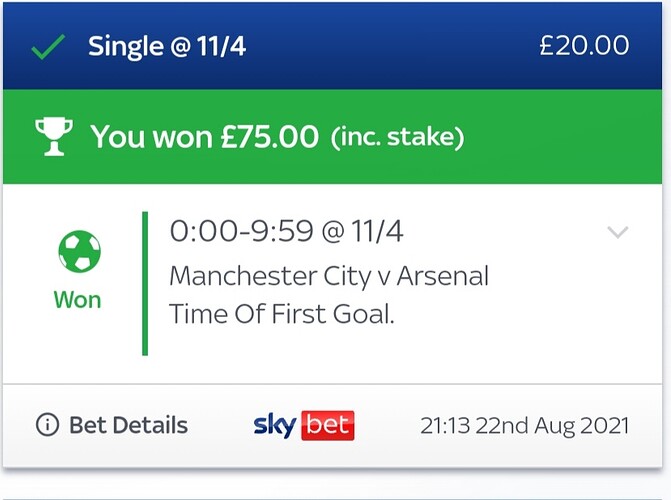Click the Manchester City v Arsenal fixture
The height and width of the screenshot is (500, 671).
329,275
